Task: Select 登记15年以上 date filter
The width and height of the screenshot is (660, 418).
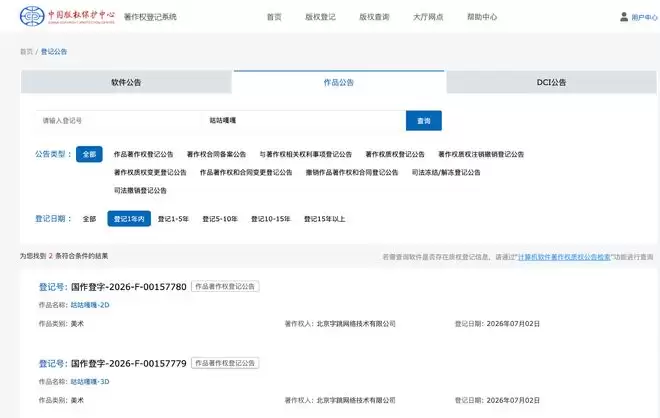Action: click(x=325, y=219)
